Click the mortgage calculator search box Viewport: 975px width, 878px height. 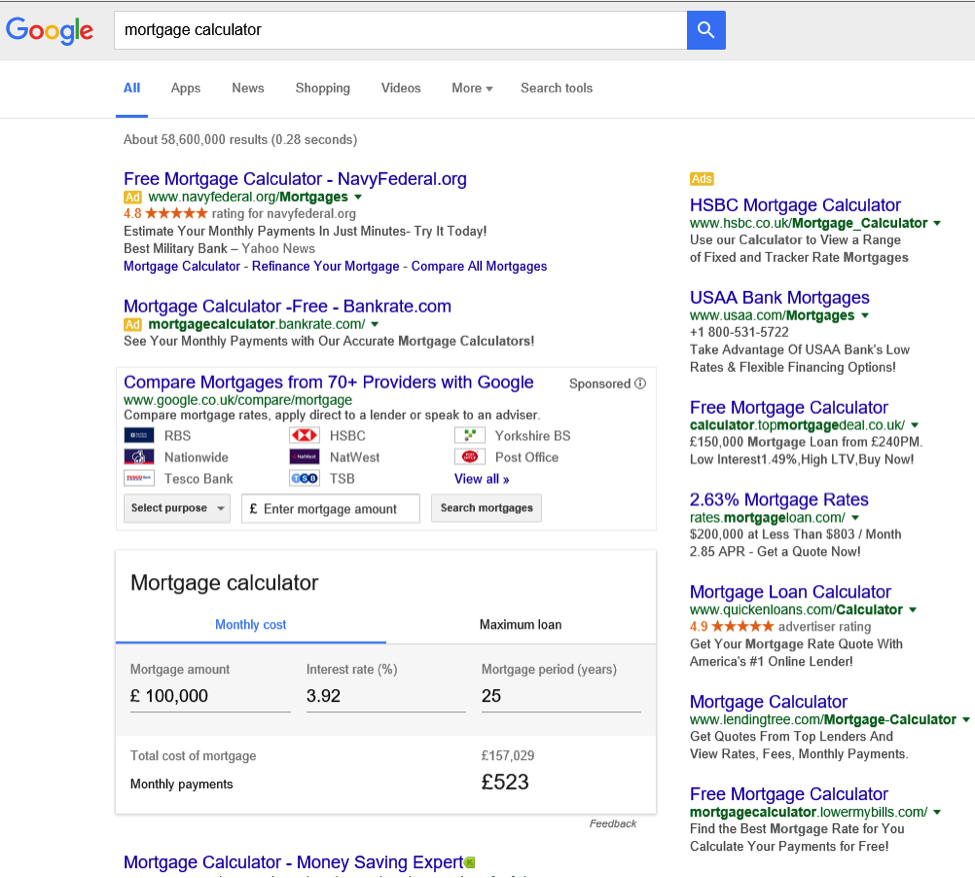tap(400, 30)
